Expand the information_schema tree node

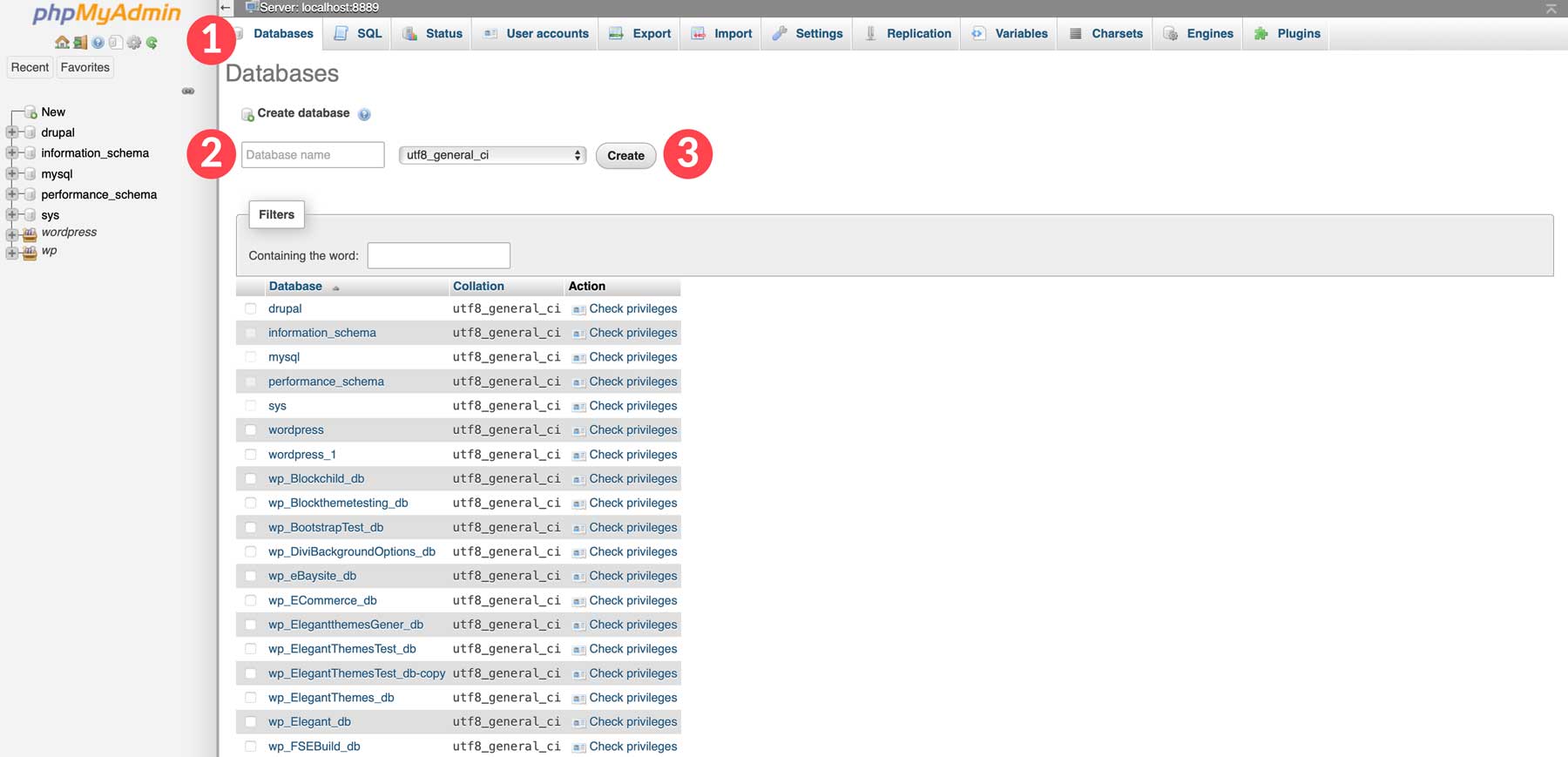(11, 152)
